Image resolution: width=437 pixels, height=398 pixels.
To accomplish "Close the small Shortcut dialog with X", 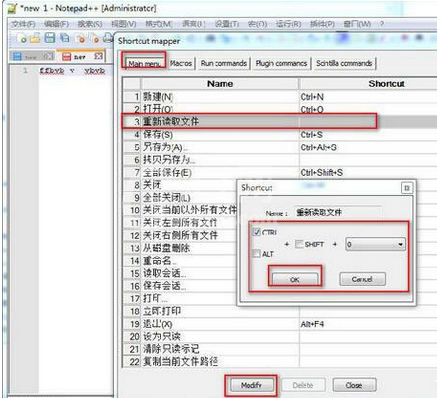I will (407, 188).
